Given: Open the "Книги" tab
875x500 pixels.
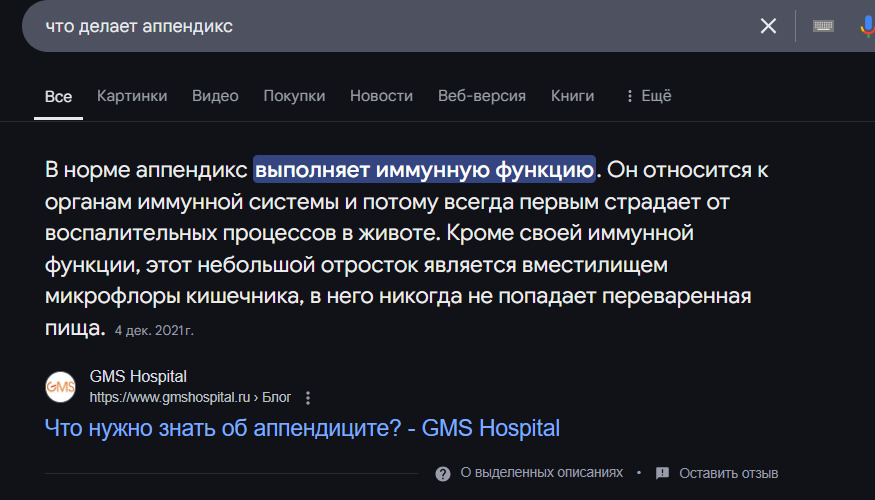Looking at the screenshot, I should [572, 96].
